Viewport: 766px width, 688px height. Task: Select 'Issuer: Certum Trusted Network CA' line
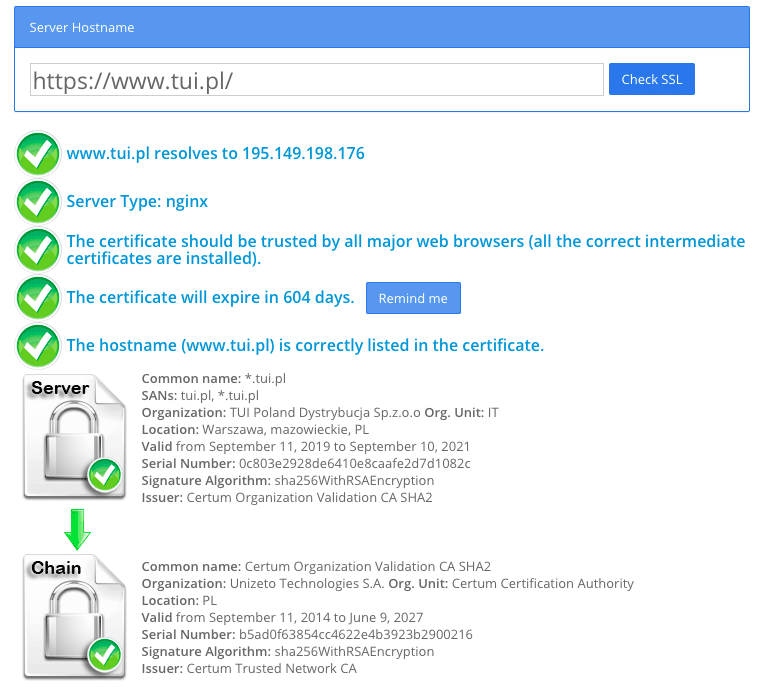(249, 669)
